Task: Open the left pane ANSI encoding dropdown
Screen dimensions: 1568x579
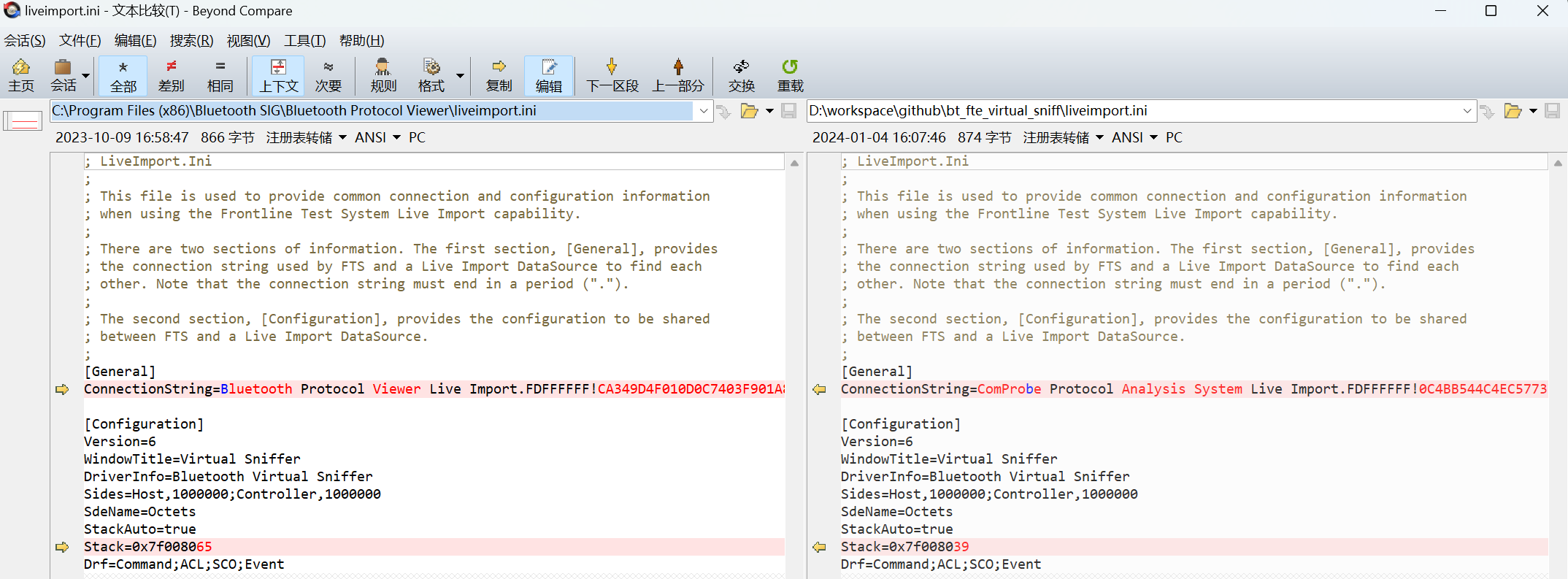Action: (377, 137)
